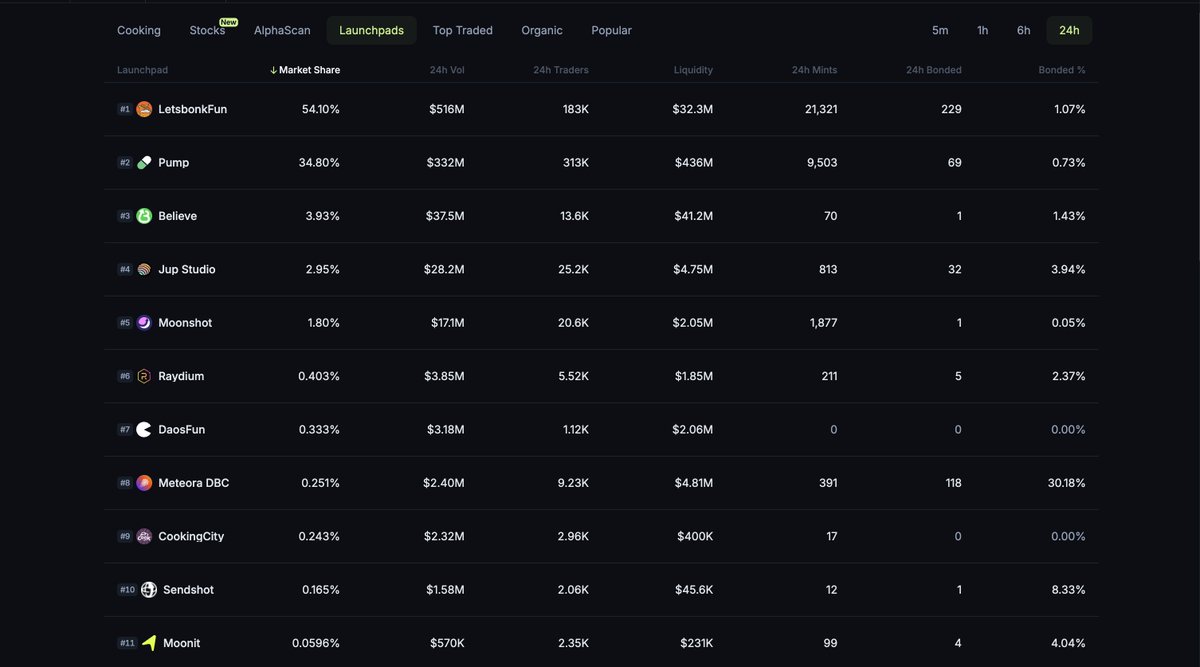Switch to the AlphaScan tab
1200x667 pixels.
282,30
